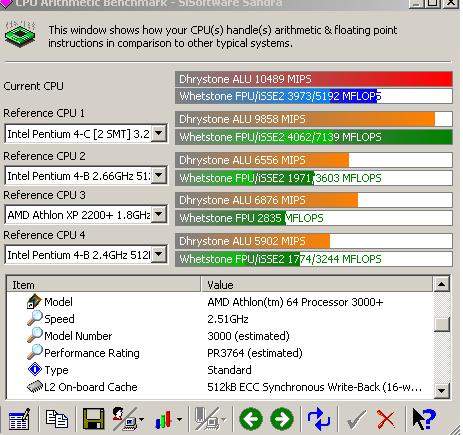The image size is (463, 435).
Task: Open the arrow beside the bar chart icon
Action: click(179, 419)
